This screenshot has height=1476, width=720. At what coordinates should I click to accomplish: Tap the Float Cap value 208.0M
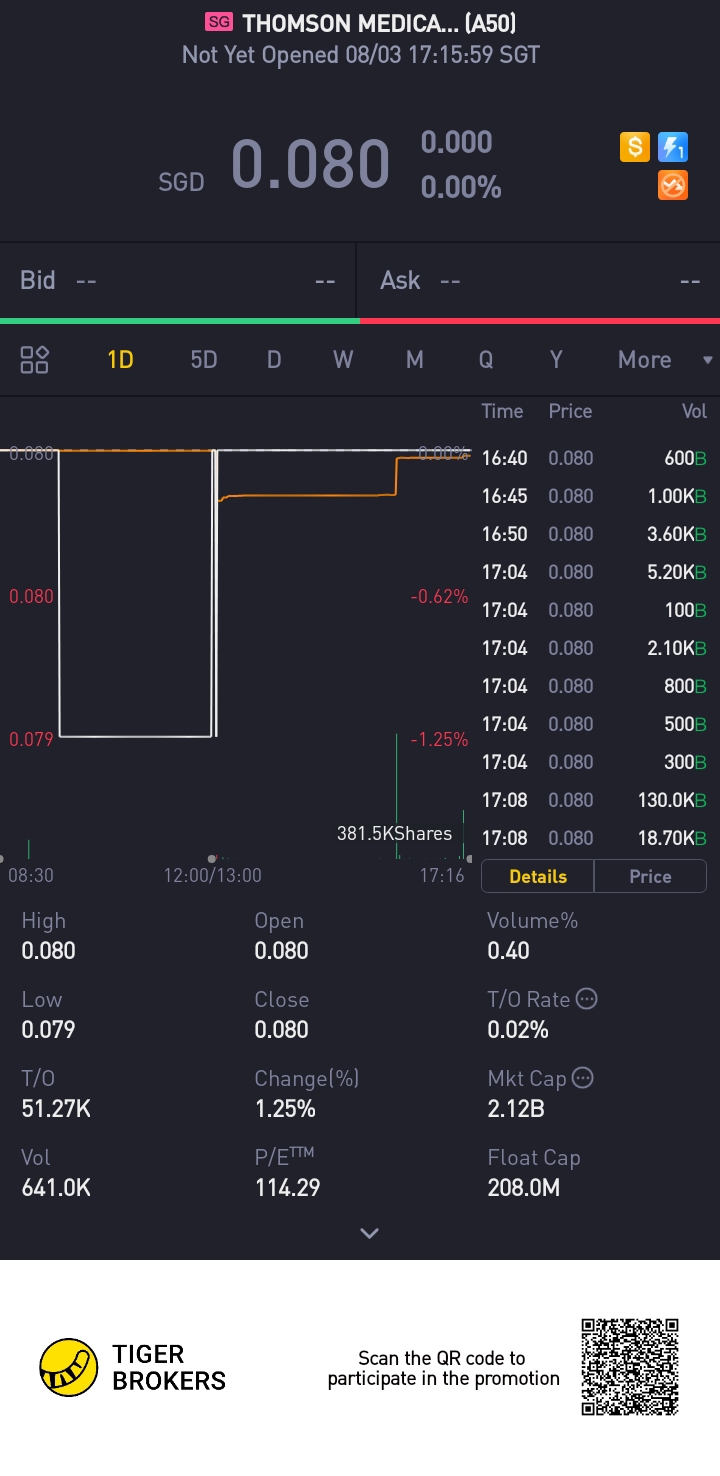[523, 1187]
